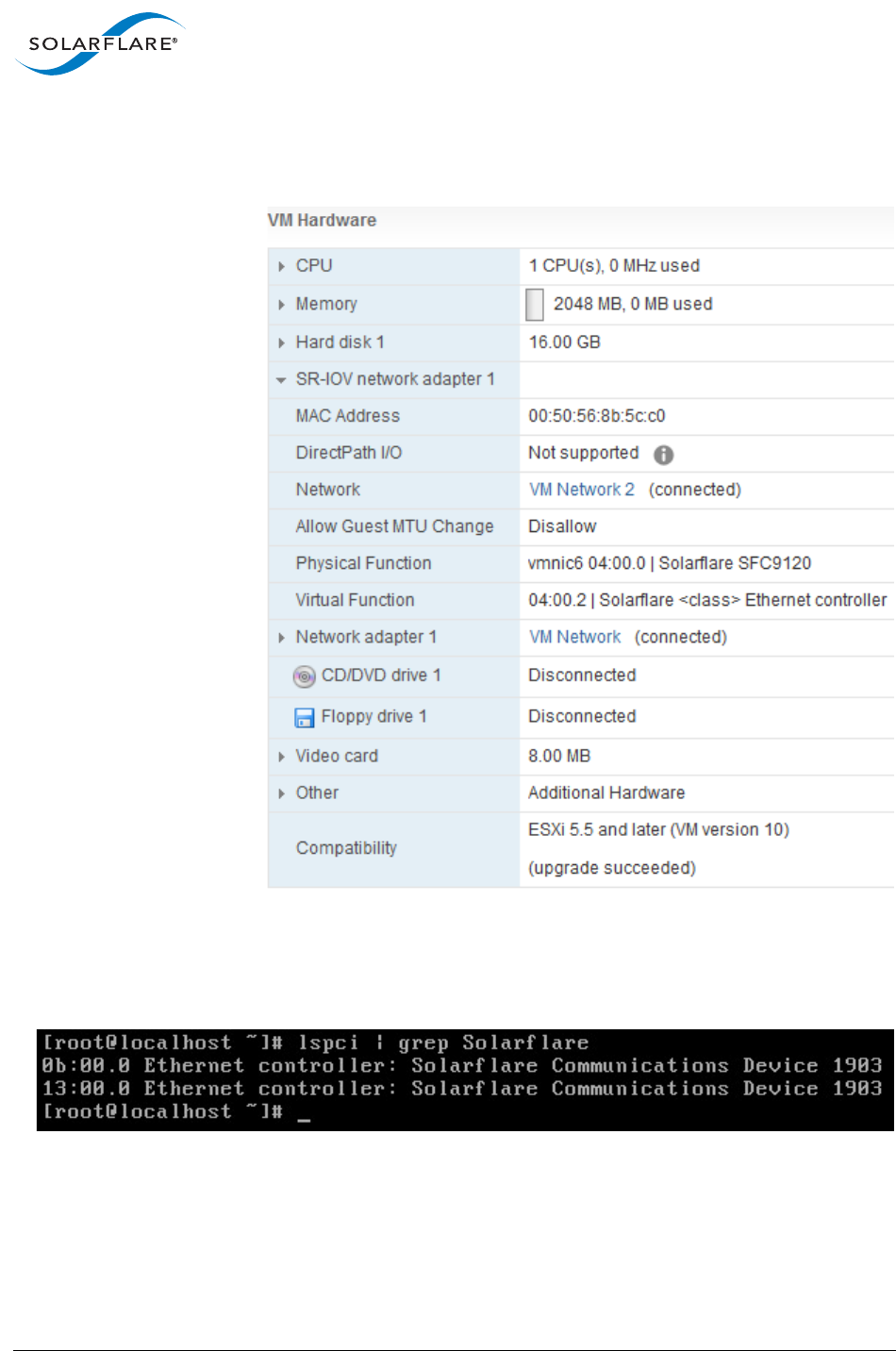Click the 'MAC Address' label
The image size is (896, 1351).
(x=347, y=416)
